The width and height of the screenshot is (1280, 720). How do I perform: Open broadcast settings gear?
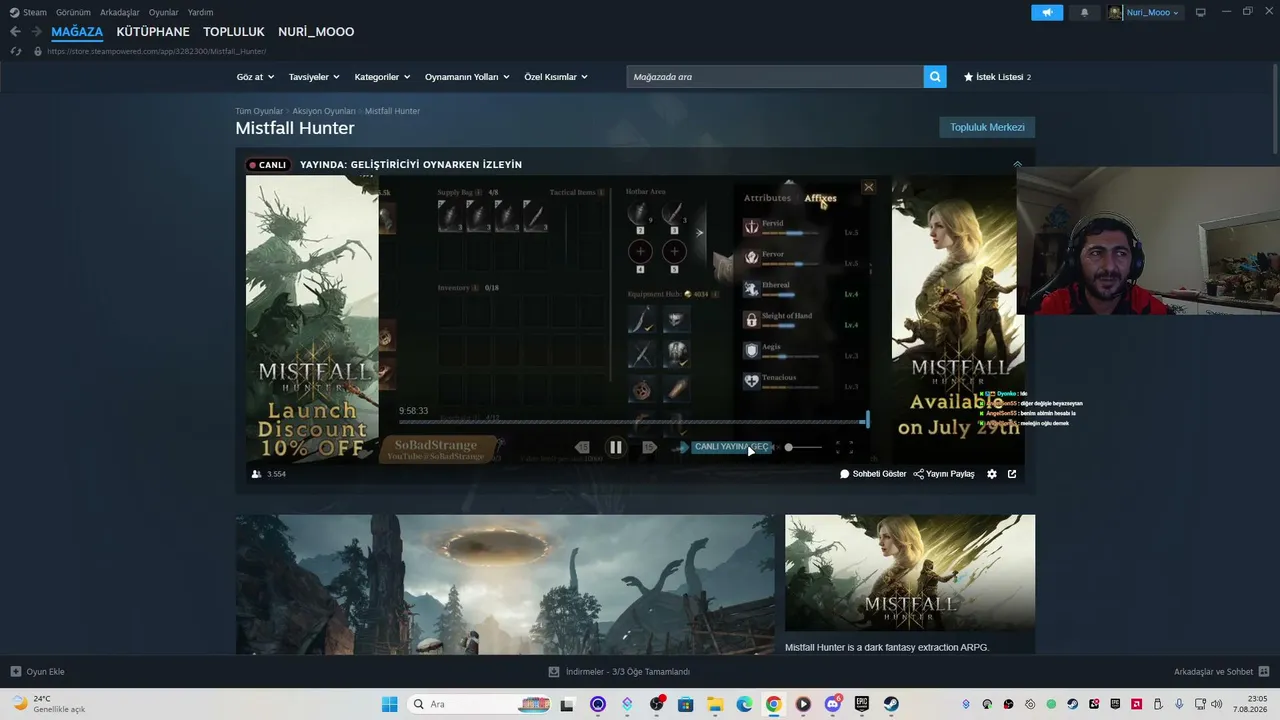(x=992, y=474)
